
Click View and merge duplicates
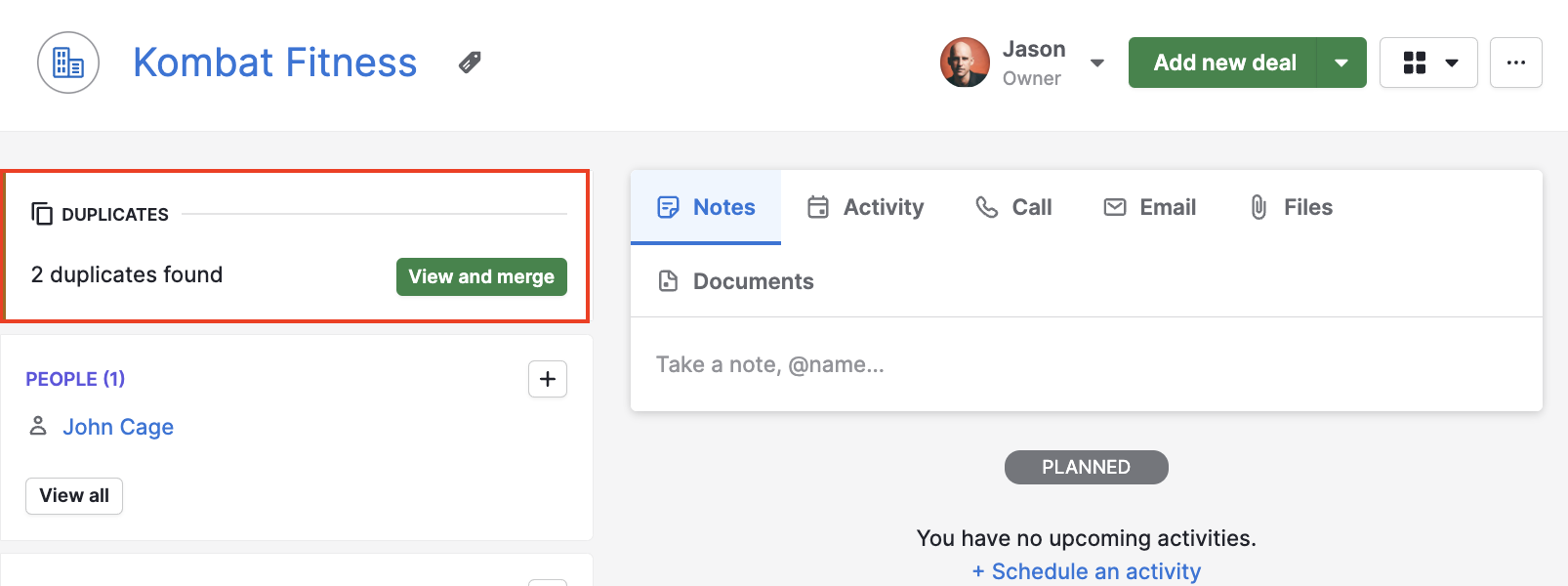(x=481, y=276)
